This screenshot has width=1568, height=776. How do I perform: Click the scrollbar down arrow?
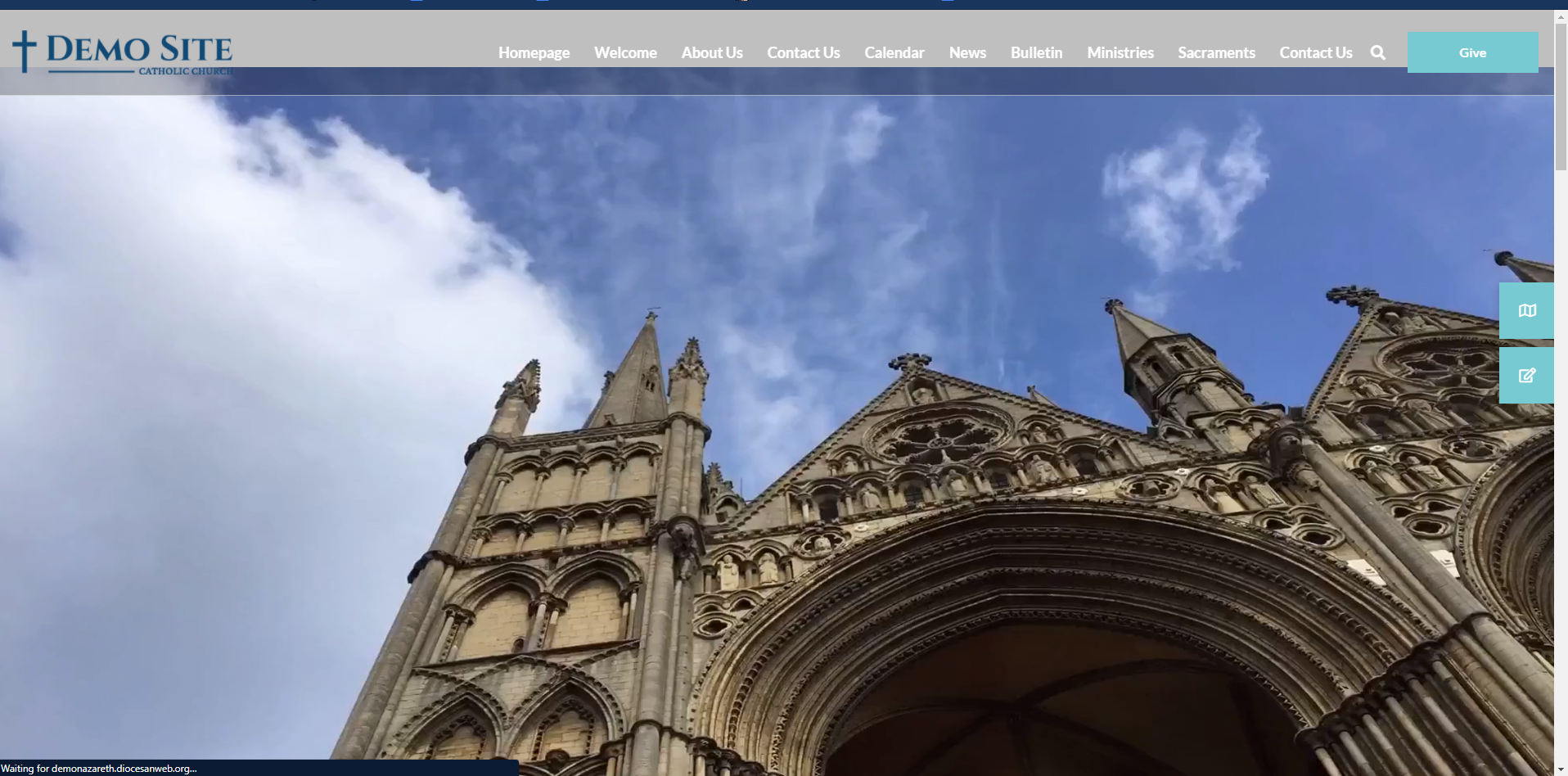point(1561,769)
